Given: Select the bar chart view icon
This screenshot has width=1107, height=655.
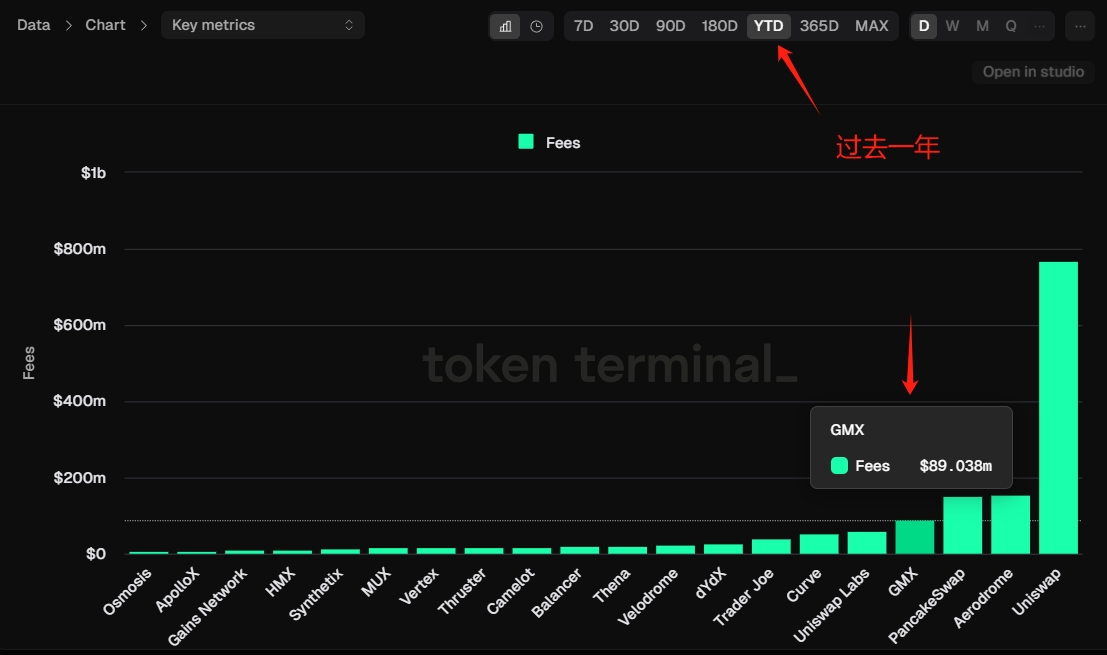Looking at the screenshot, I should 506,26.
